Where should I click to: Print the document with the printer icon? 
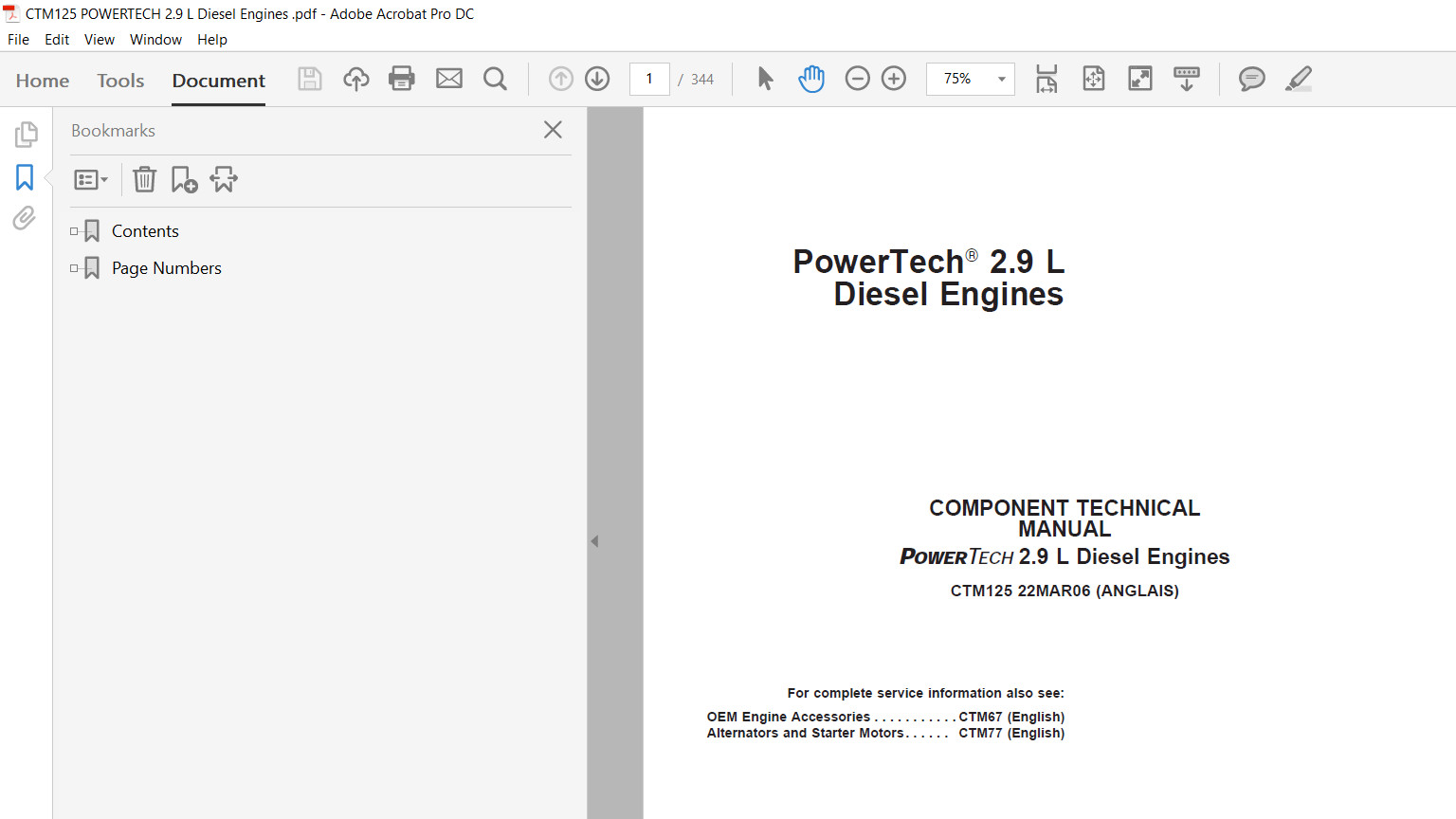[402, 79]
